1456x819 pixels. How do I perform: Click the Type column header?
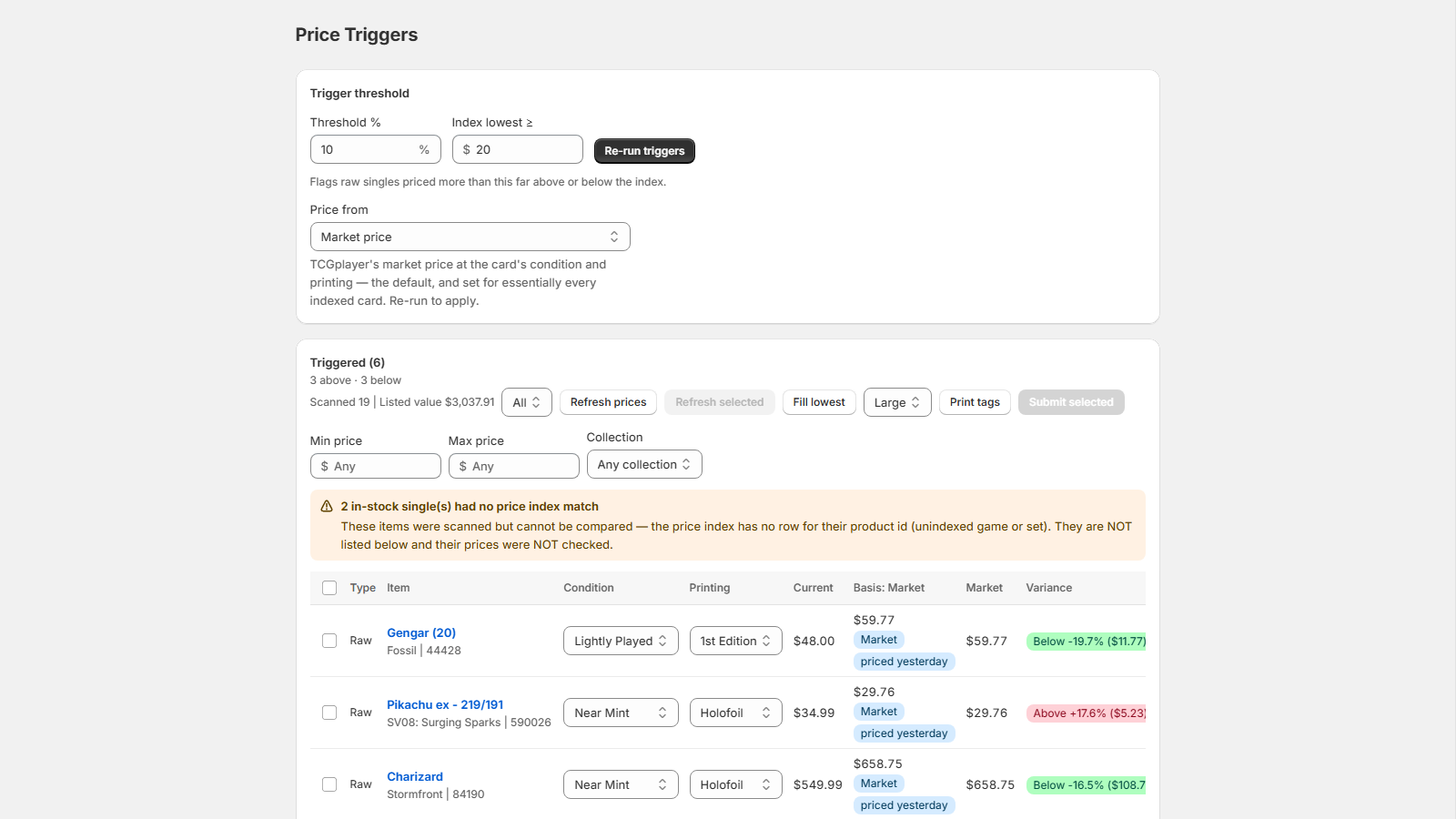point(362,588)
